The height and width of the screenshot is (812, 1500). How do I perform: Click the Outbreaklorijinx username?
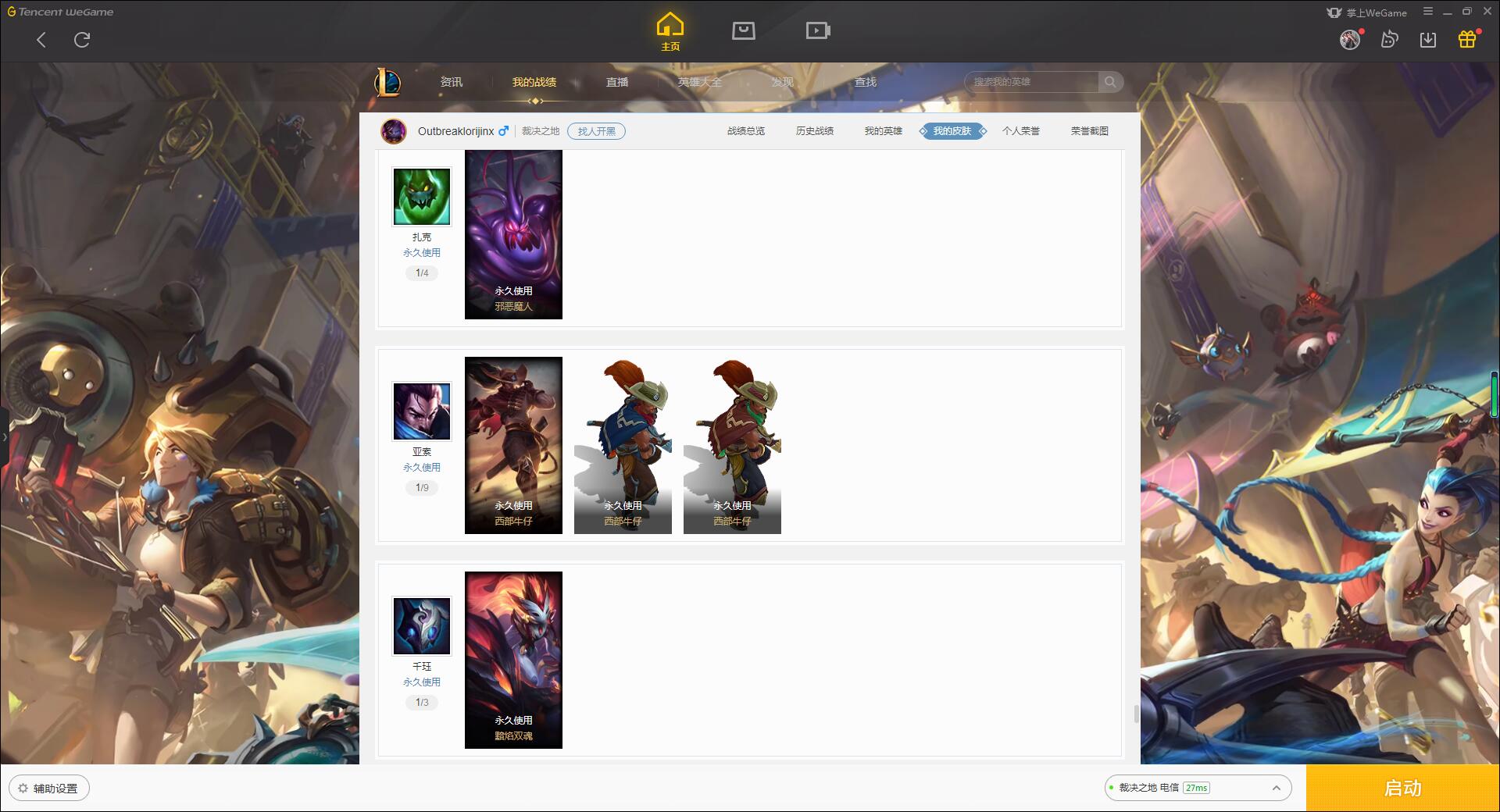[455, 131]
